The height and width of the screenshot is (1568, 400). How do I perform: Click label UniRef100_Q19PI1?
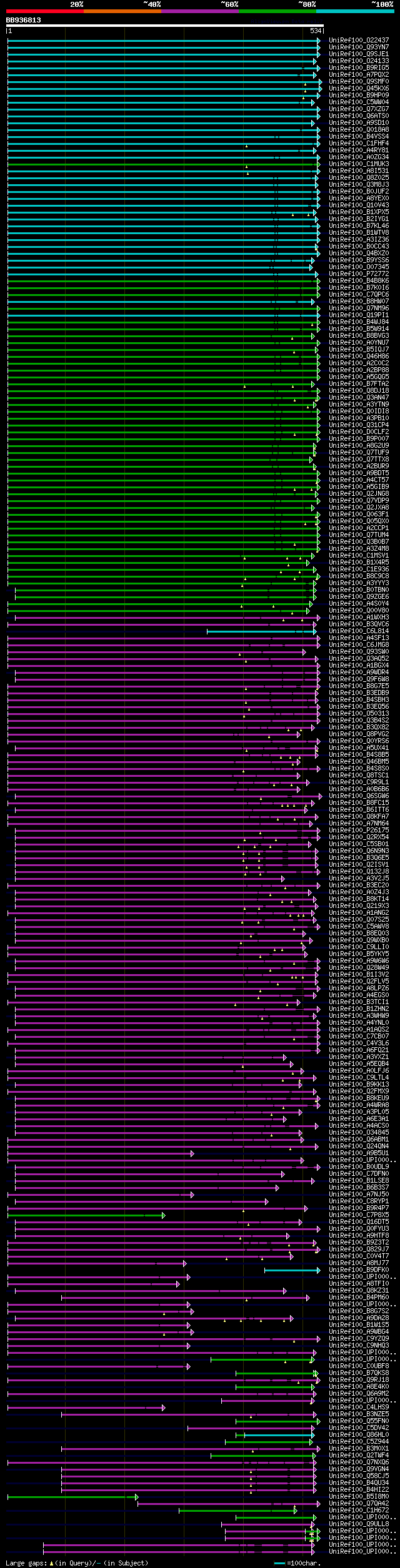click(x=359, y=315)
